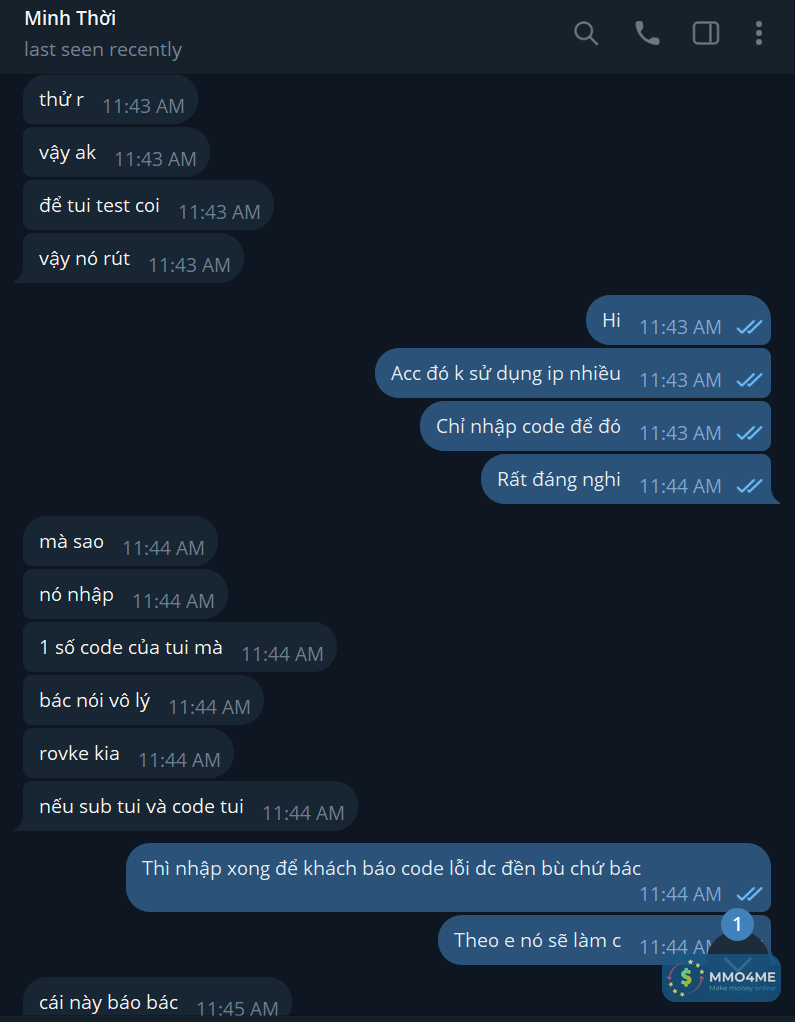Click the "last seen recently" status text
795x1022 pixels.
(x=103, y=49)
